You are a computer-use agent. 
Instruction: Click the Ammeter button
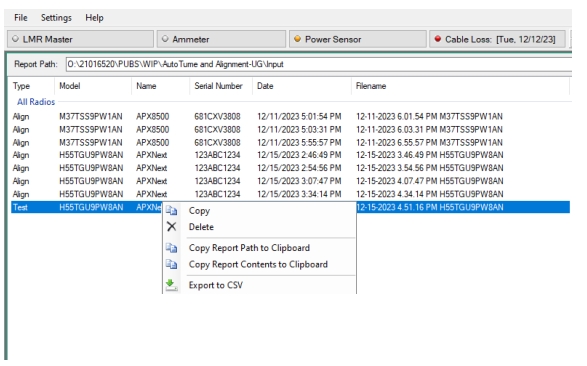(221, 39)
